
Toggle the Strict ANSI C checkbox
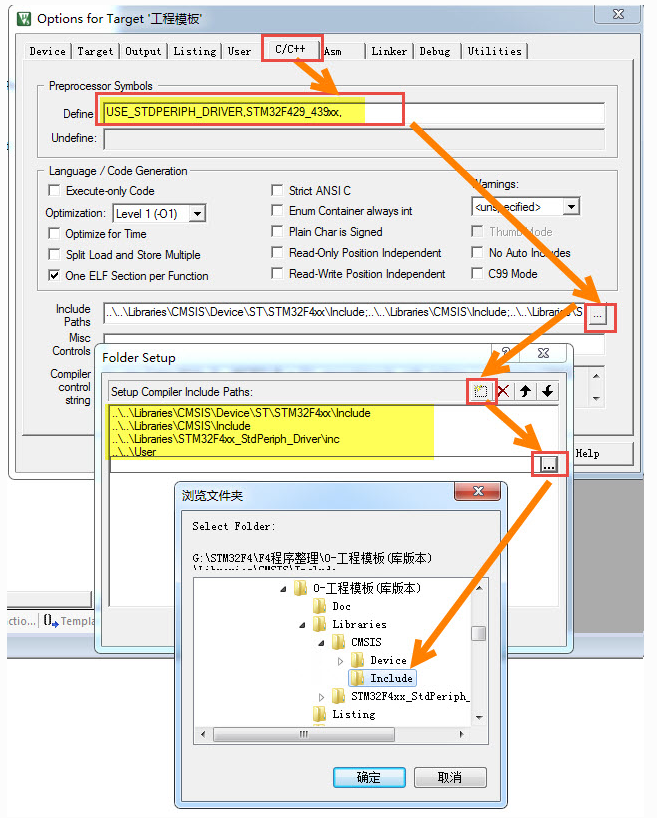279,190
